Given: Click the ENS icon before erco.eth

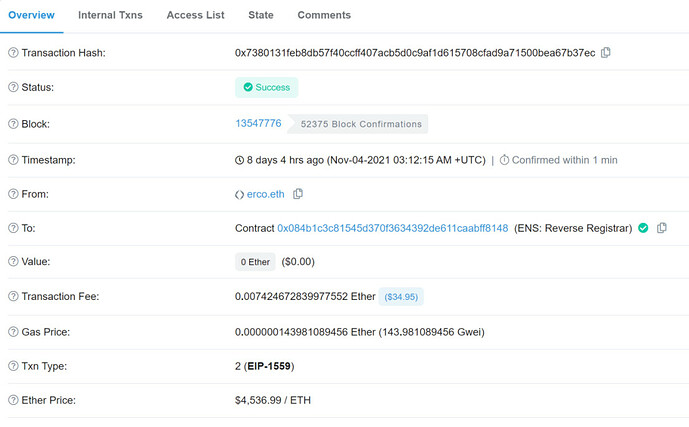Looking at the screenshot, I should point(239,195).
